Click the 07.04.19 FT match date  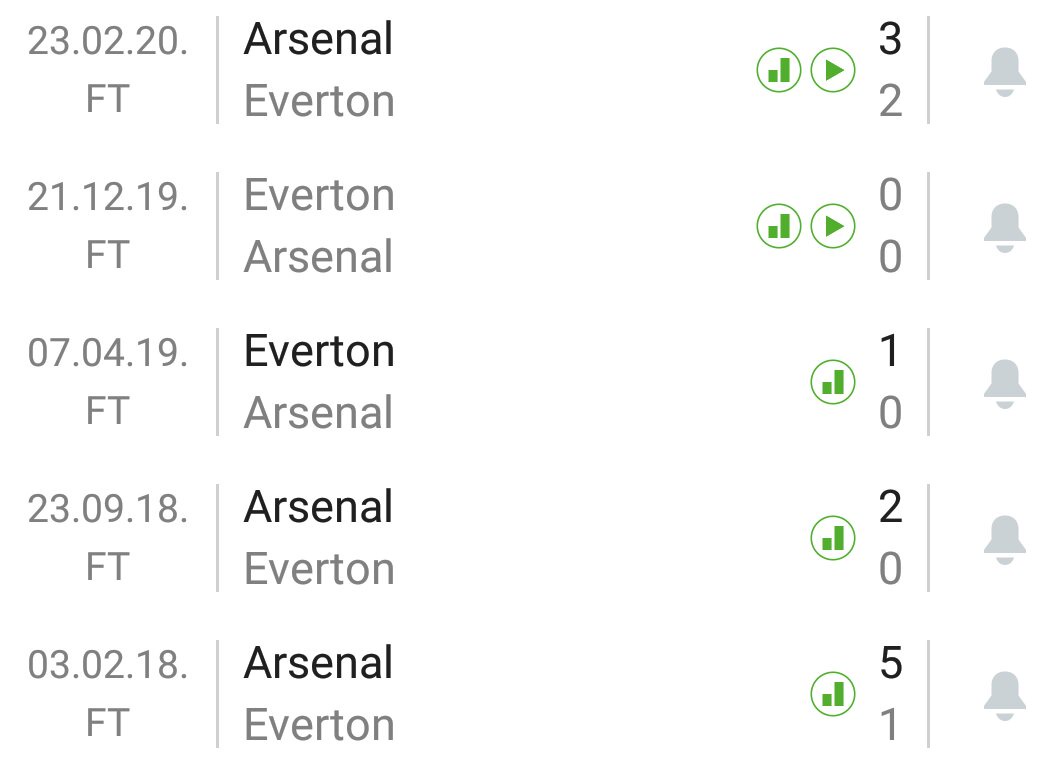[x=107, y=383]
